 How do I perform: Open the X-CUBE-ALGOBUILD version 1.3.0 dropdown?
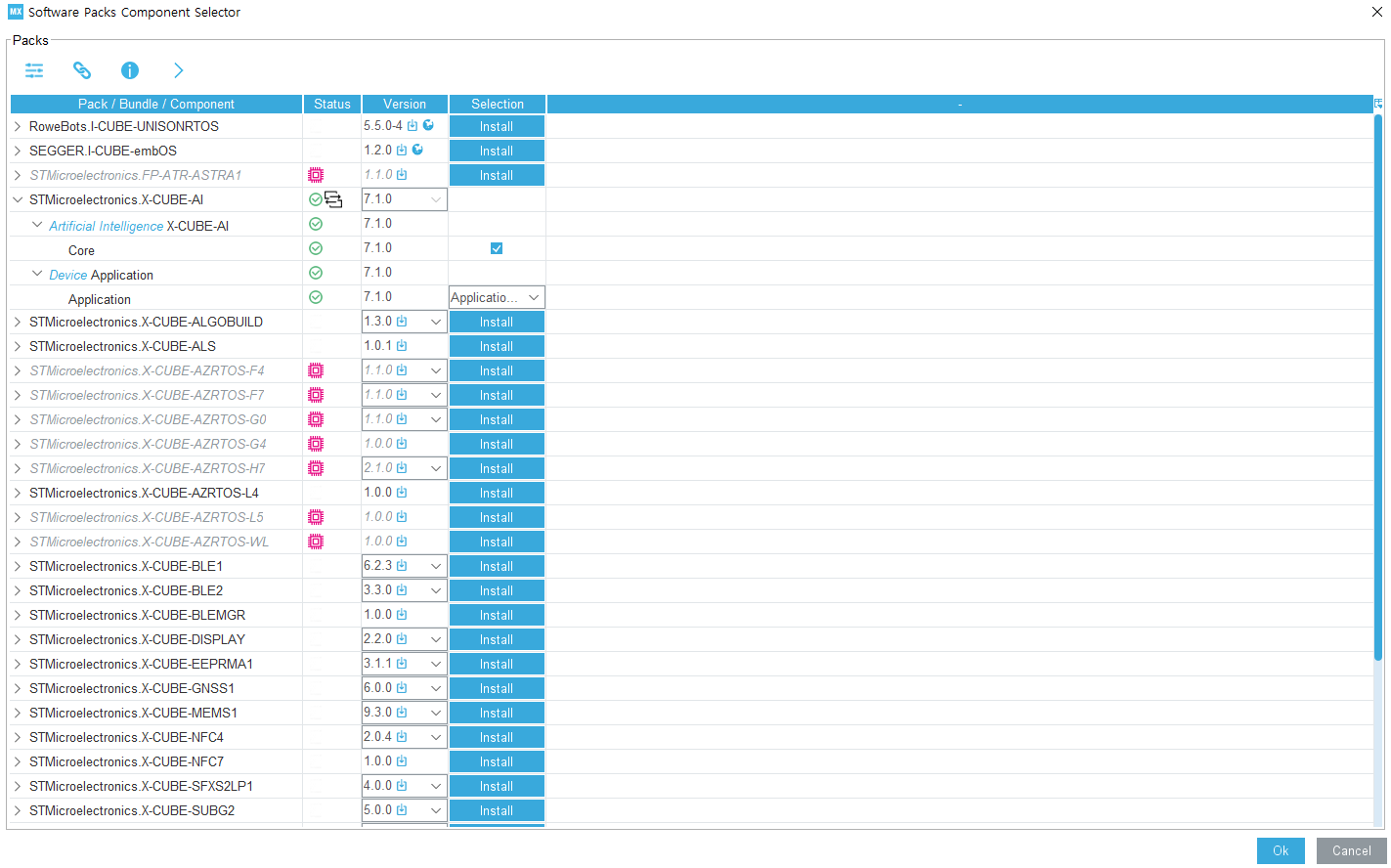405,322
